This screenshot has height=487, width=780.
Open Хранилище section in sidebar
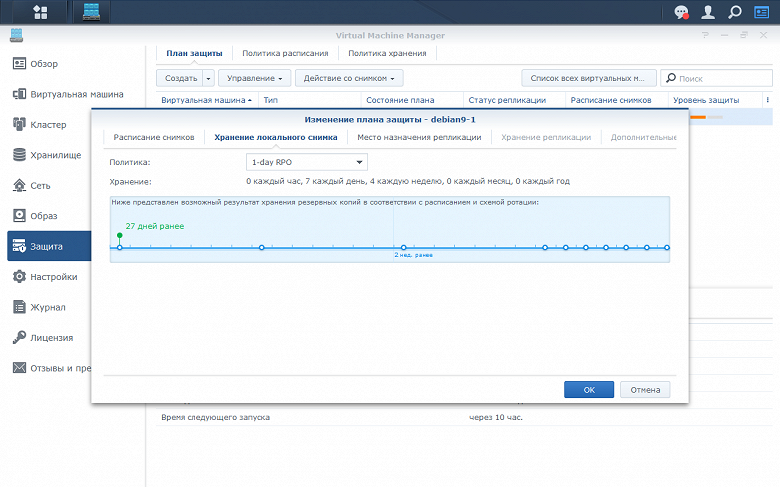(49, 155)
